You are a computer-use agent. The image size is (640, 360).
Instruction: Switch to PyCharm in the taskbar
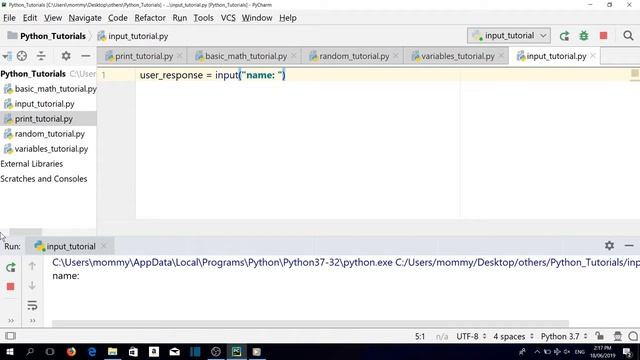(236, 351)
